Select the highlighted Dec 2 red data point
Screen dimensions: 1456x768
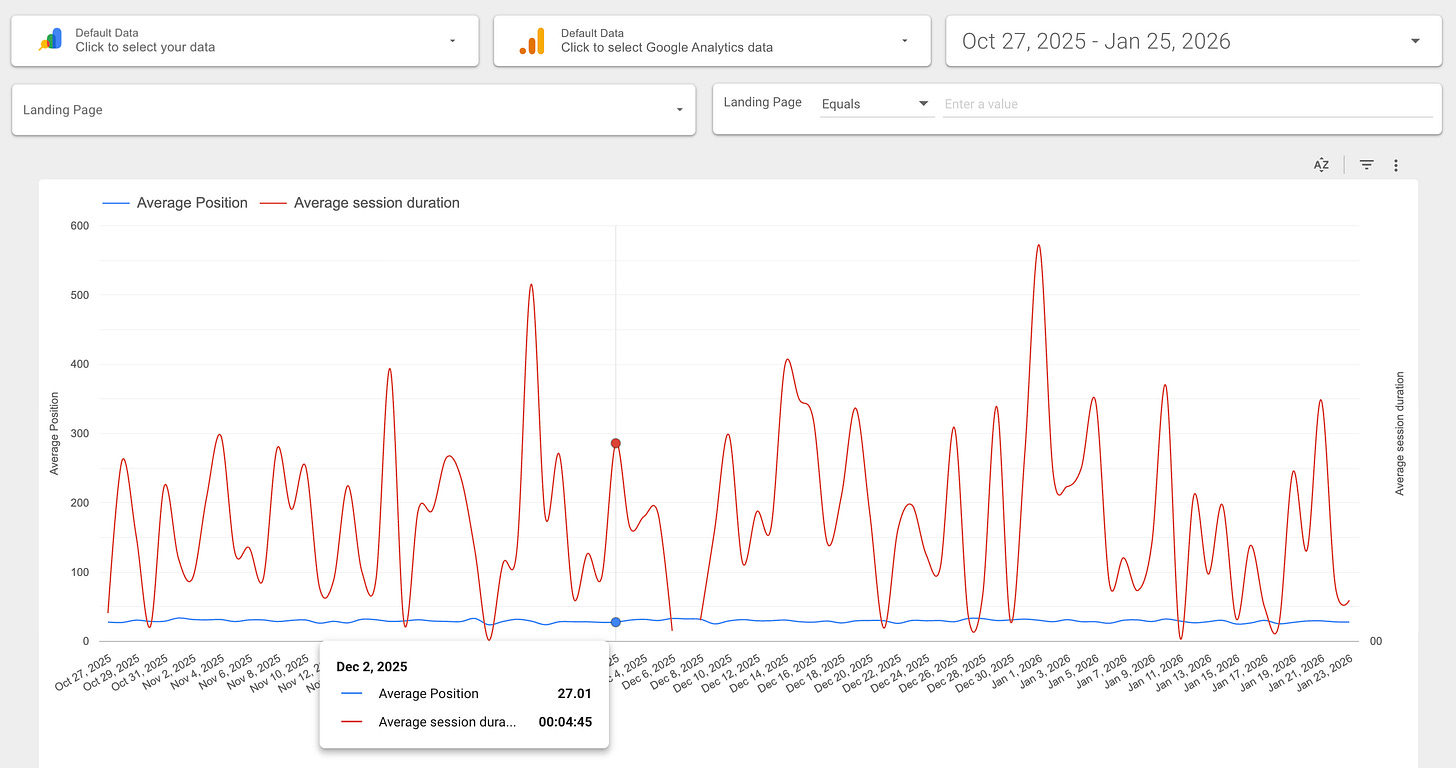click(x=615, y=441)
